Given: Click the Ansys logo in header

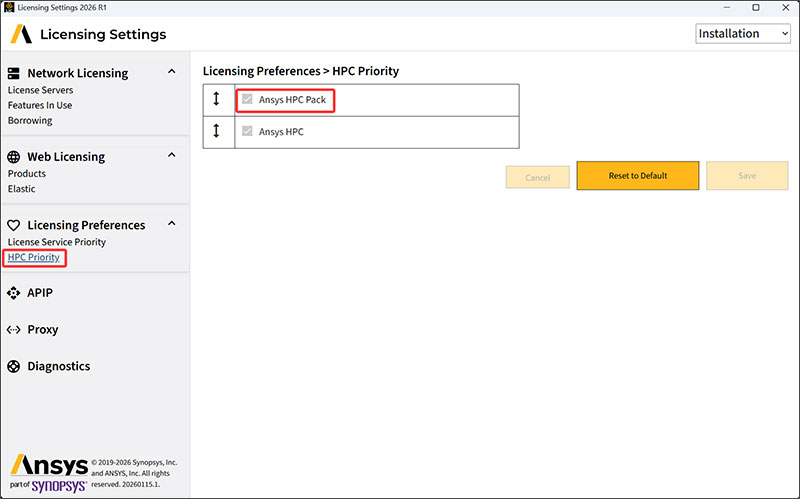Looking at the screenshot, I should click(x=21, y=35).
